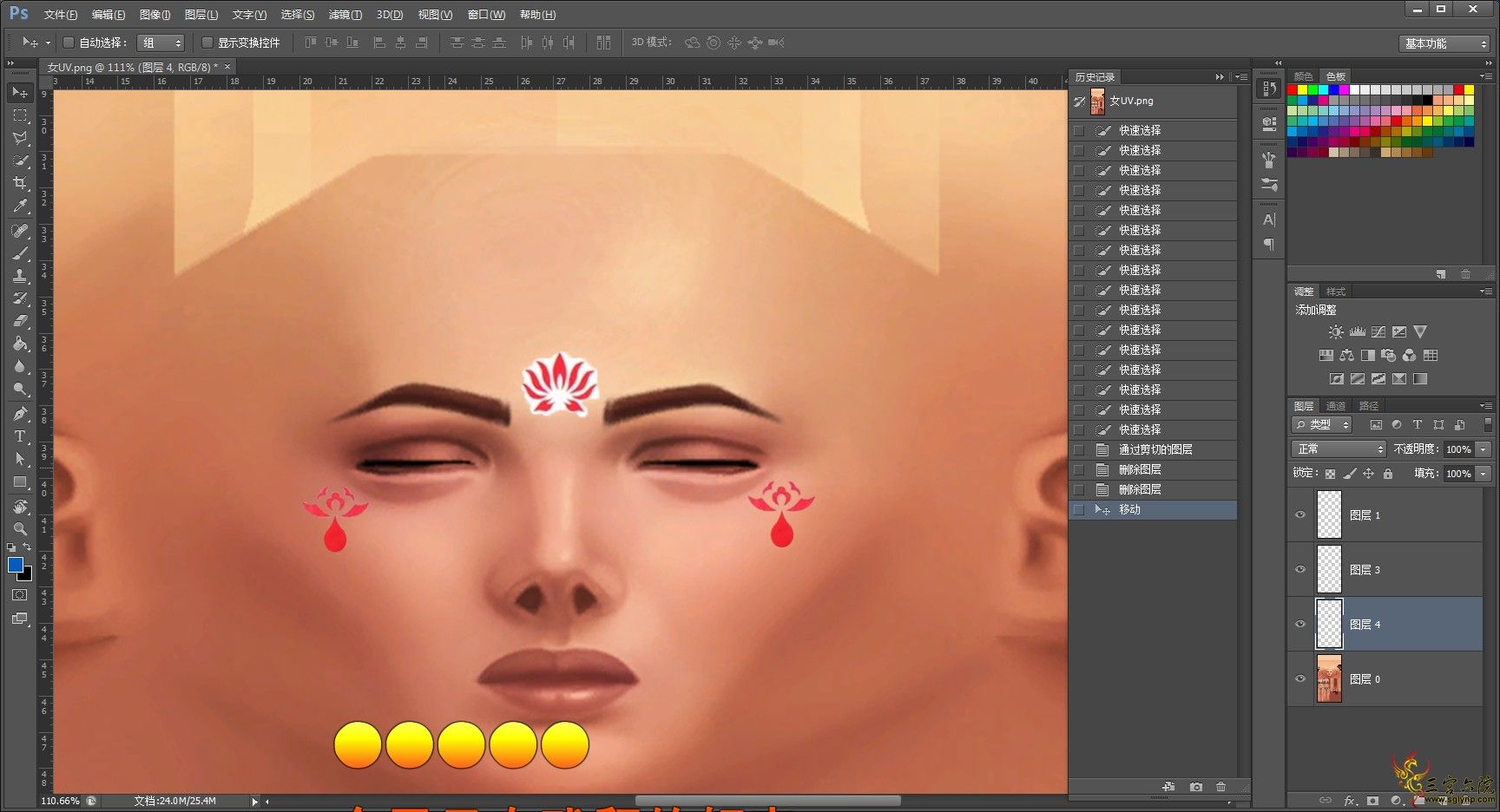Hide 图层 3 with its eye icon
The height and width of the screenshot is (812, 1500).
coord(1300,569)
